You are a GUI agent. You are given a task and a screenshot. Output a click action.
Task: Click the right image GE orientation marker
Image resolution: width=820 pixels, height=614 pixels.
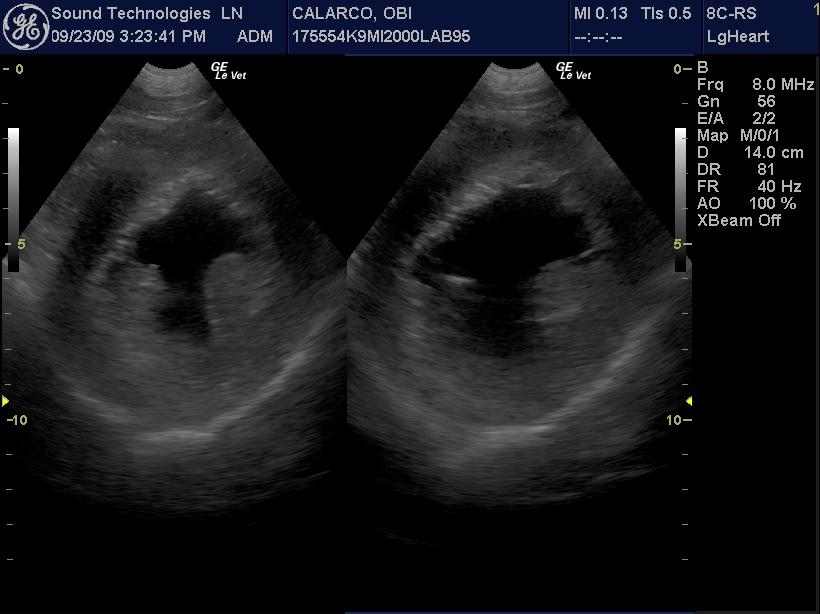tap(573, 71)
